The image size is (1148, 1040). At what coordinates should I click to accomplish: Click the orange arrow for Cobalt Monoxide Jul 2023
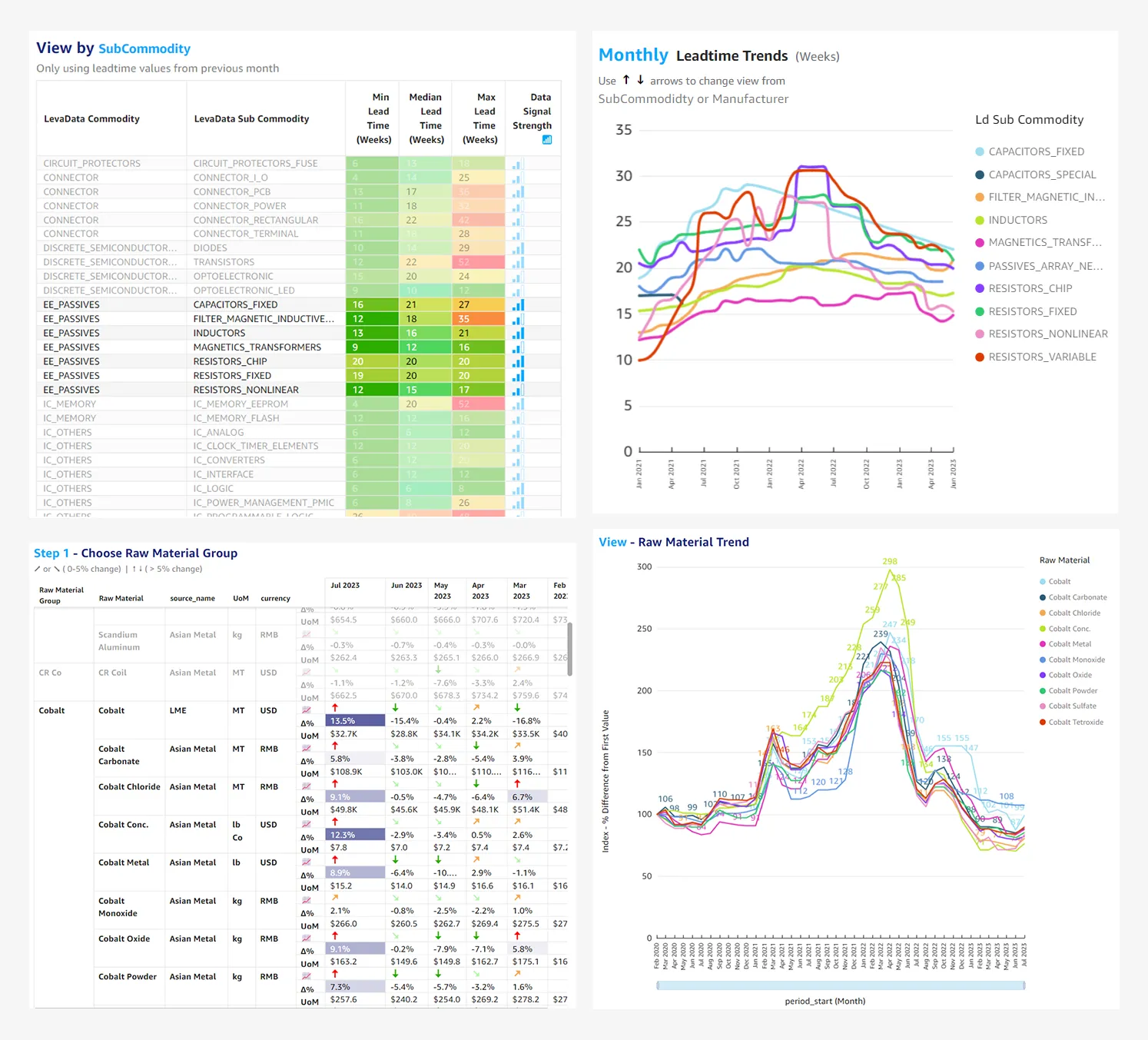(335, 898)
